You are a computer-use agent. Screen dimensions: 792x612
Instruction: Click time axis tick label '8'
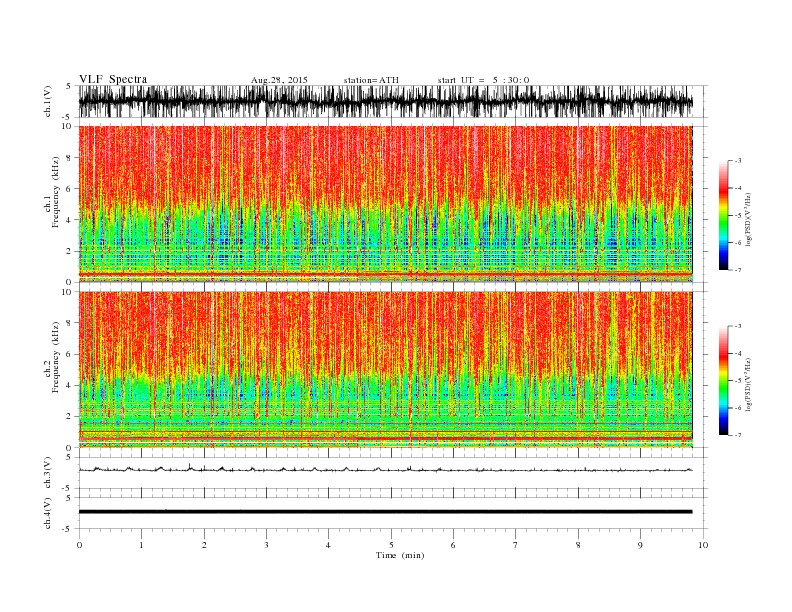[x=578, y=545]
